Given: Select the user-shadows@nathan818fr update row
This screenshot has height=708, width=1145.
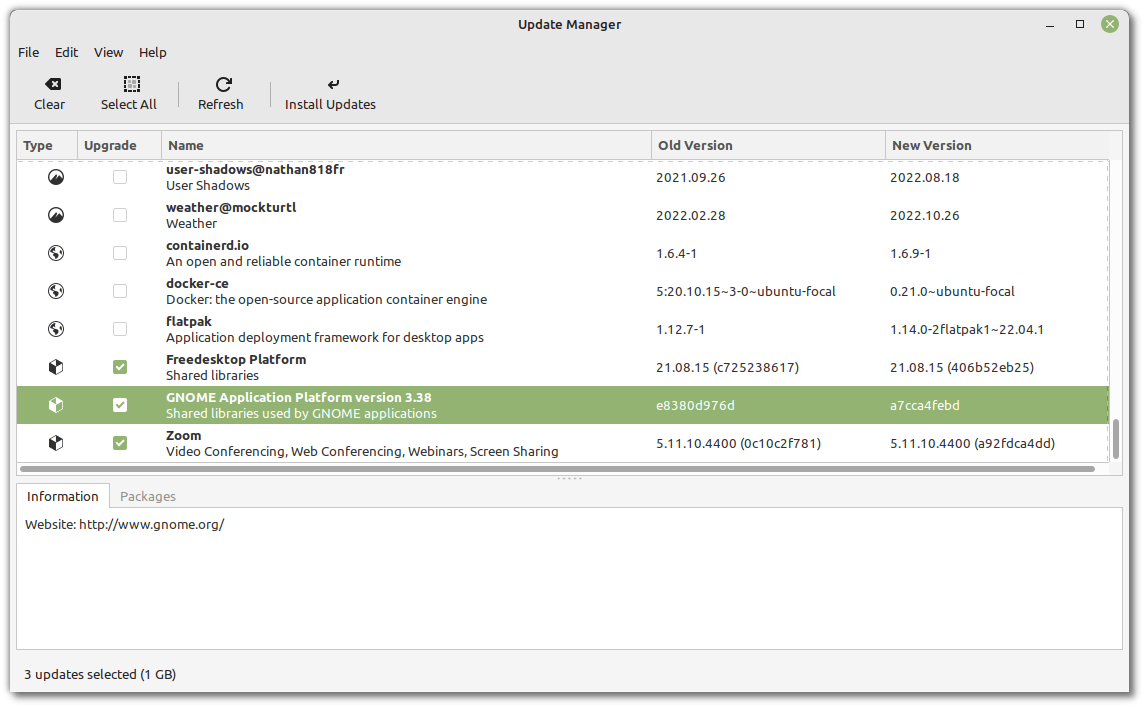Looking at the screenshot, I should point(400,177).
